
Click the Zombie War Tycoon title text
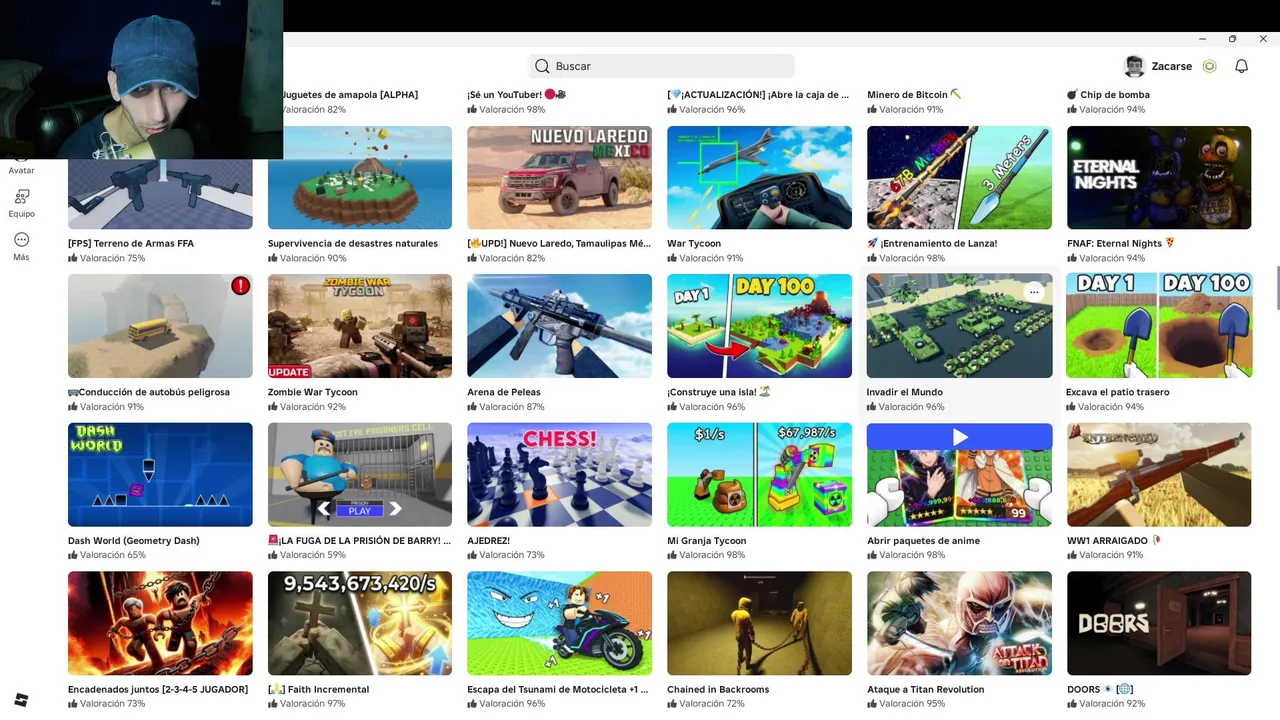[x=313, y=392]
